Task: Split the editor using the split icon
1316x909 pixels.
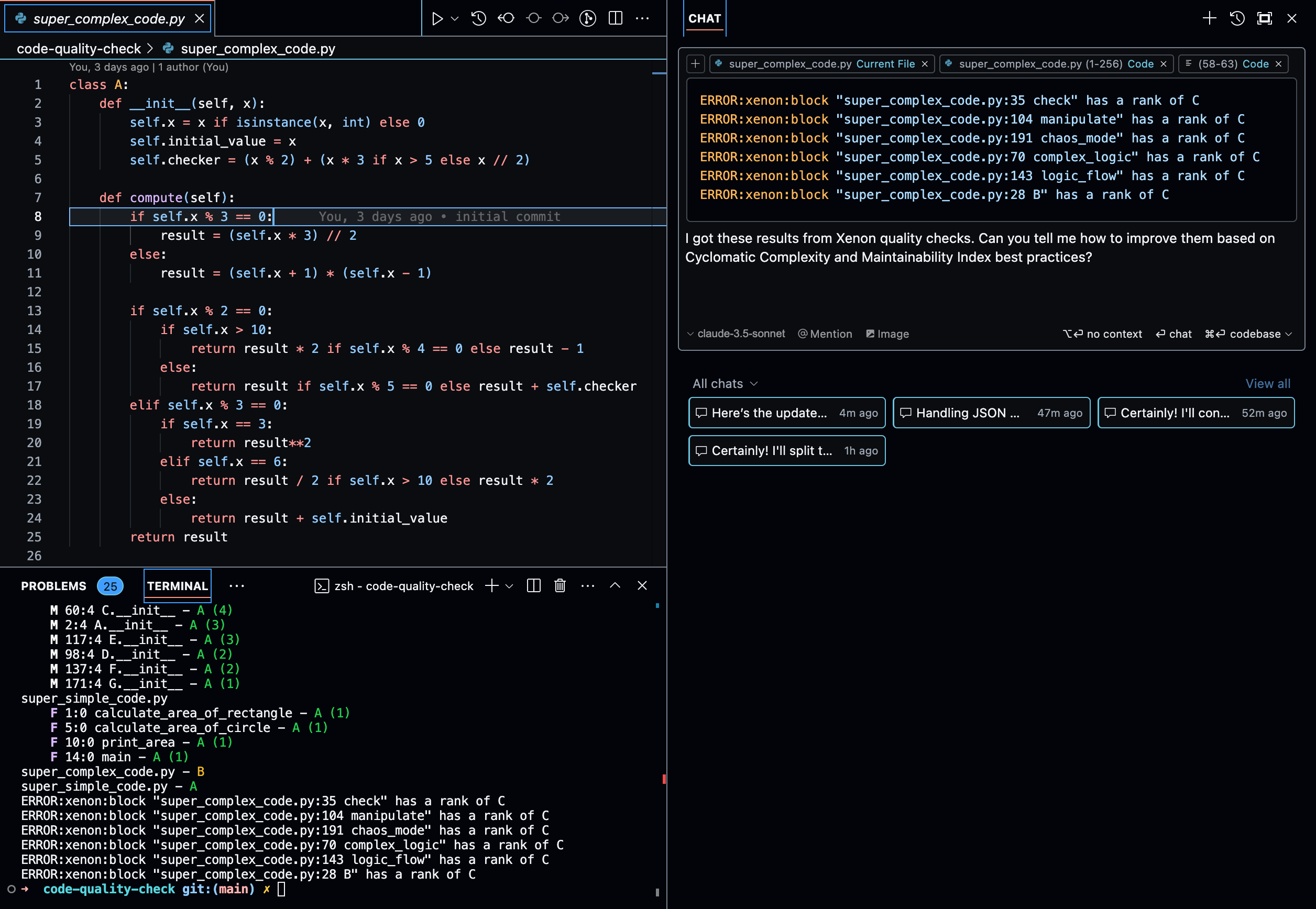Action: click(615, 18)
